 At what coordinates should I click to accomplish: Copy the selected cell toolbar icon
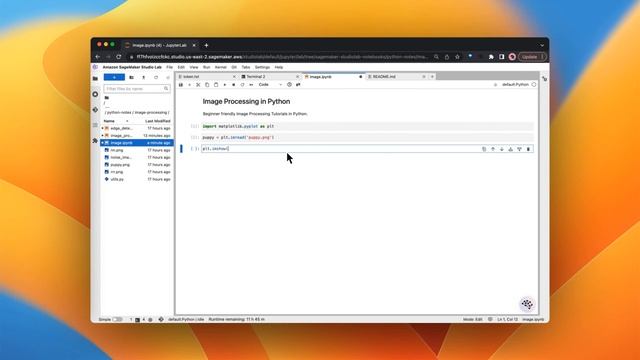[207, 85]
